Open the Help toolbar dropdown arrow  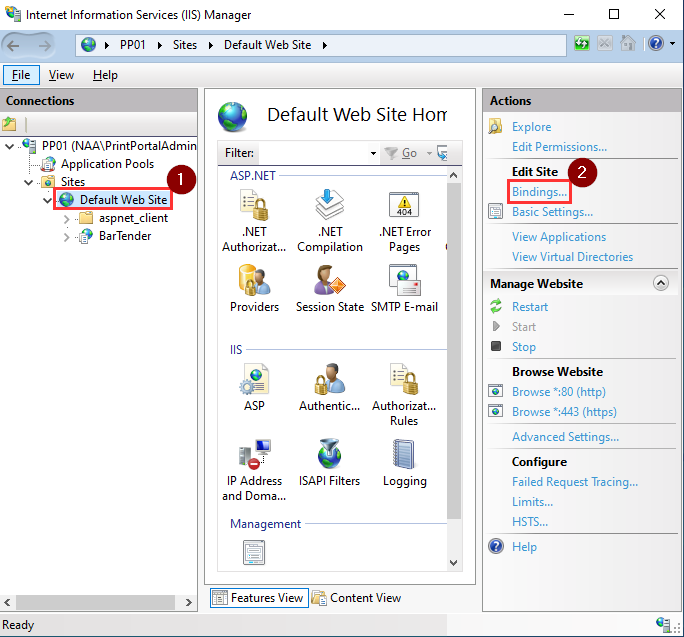pos(672,44)
